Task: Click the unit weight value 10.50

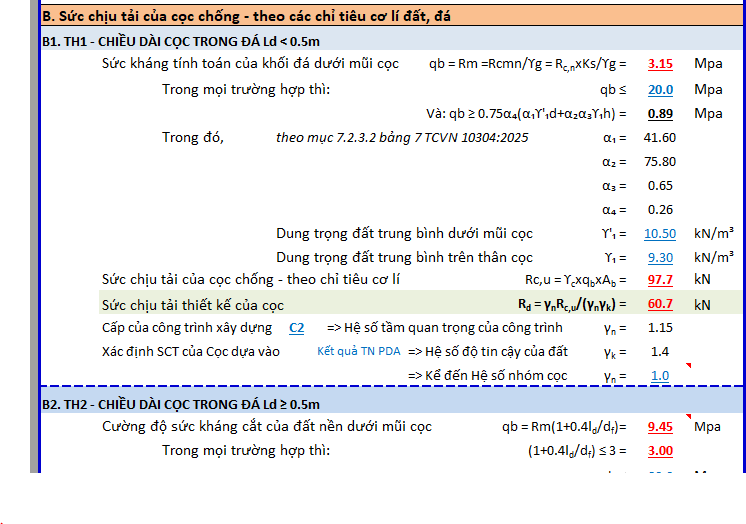Action: point(659,234)
